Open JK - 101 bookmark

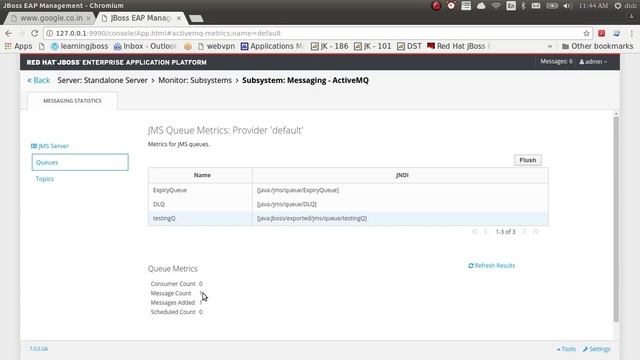tap(373, 46)
